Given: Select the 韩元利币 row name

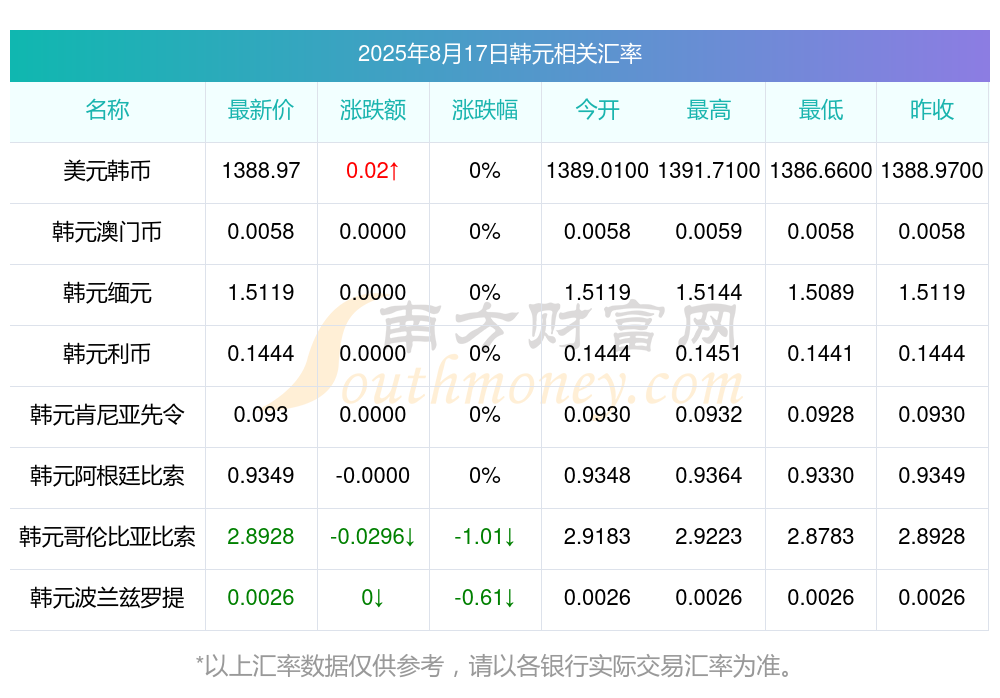Looking at the screenshot, I should pos(107,353).
